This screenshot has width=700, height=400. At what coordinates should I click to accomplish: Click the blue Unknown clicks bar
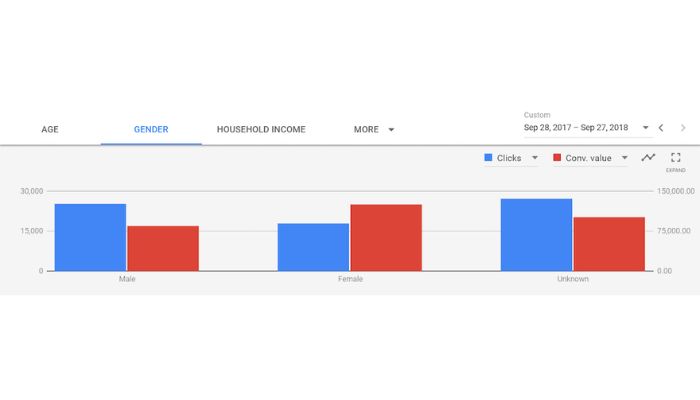[x=536, y=235]
